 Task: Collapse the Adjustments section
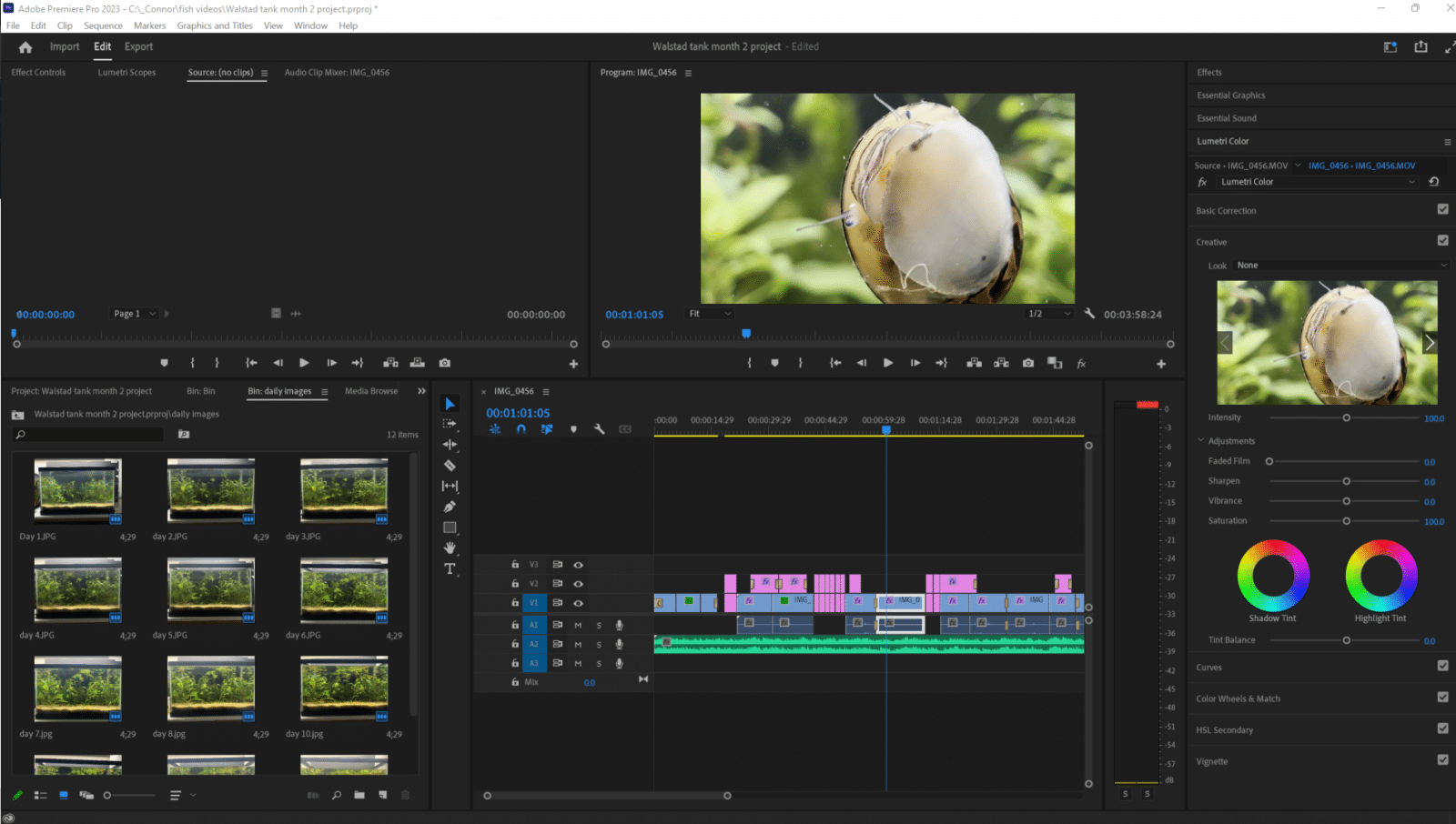coord(1201,440)
